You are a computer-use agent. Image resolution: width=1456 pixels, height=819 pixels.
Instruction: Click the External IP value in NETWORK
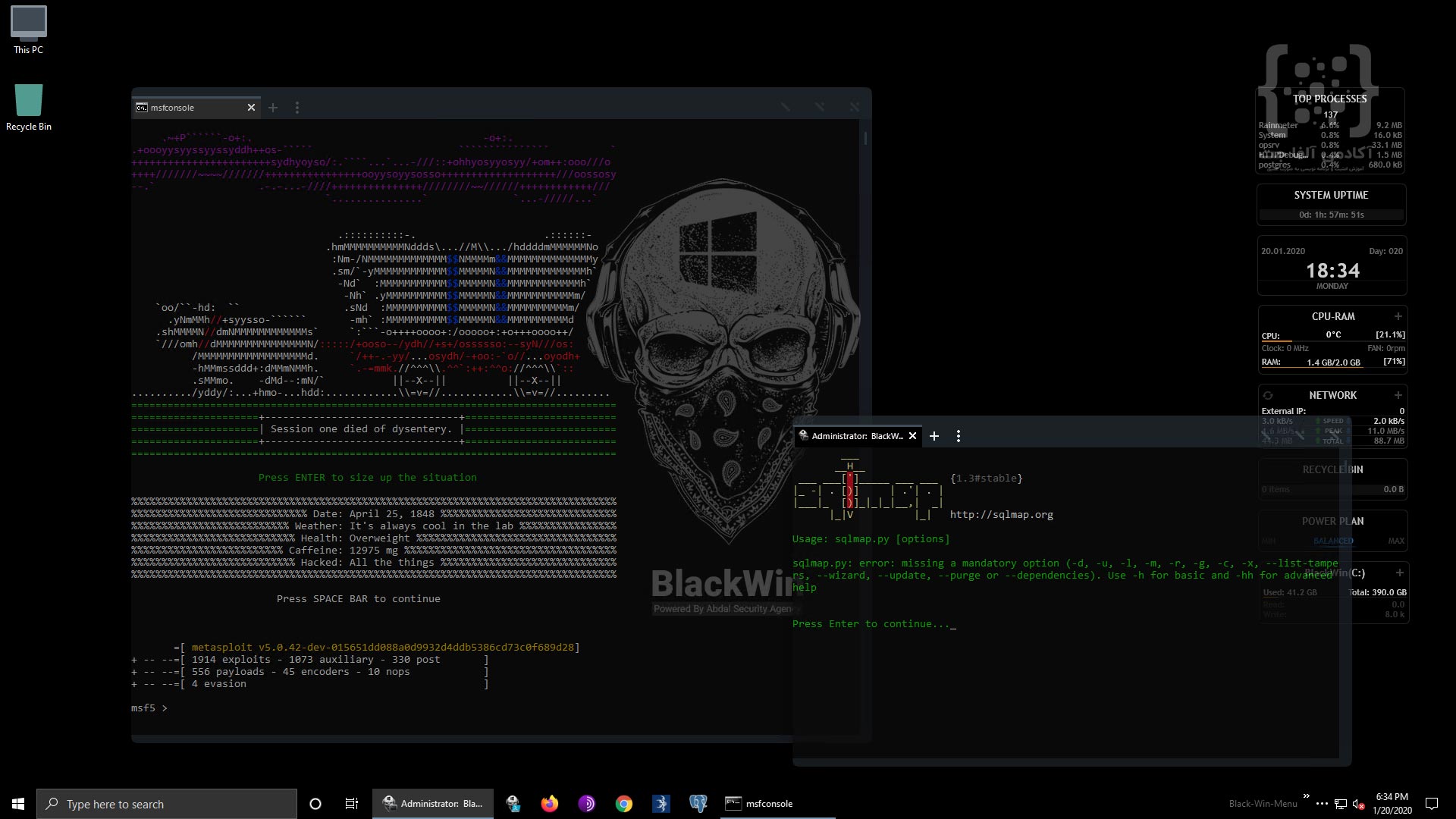coord(1401,411)
